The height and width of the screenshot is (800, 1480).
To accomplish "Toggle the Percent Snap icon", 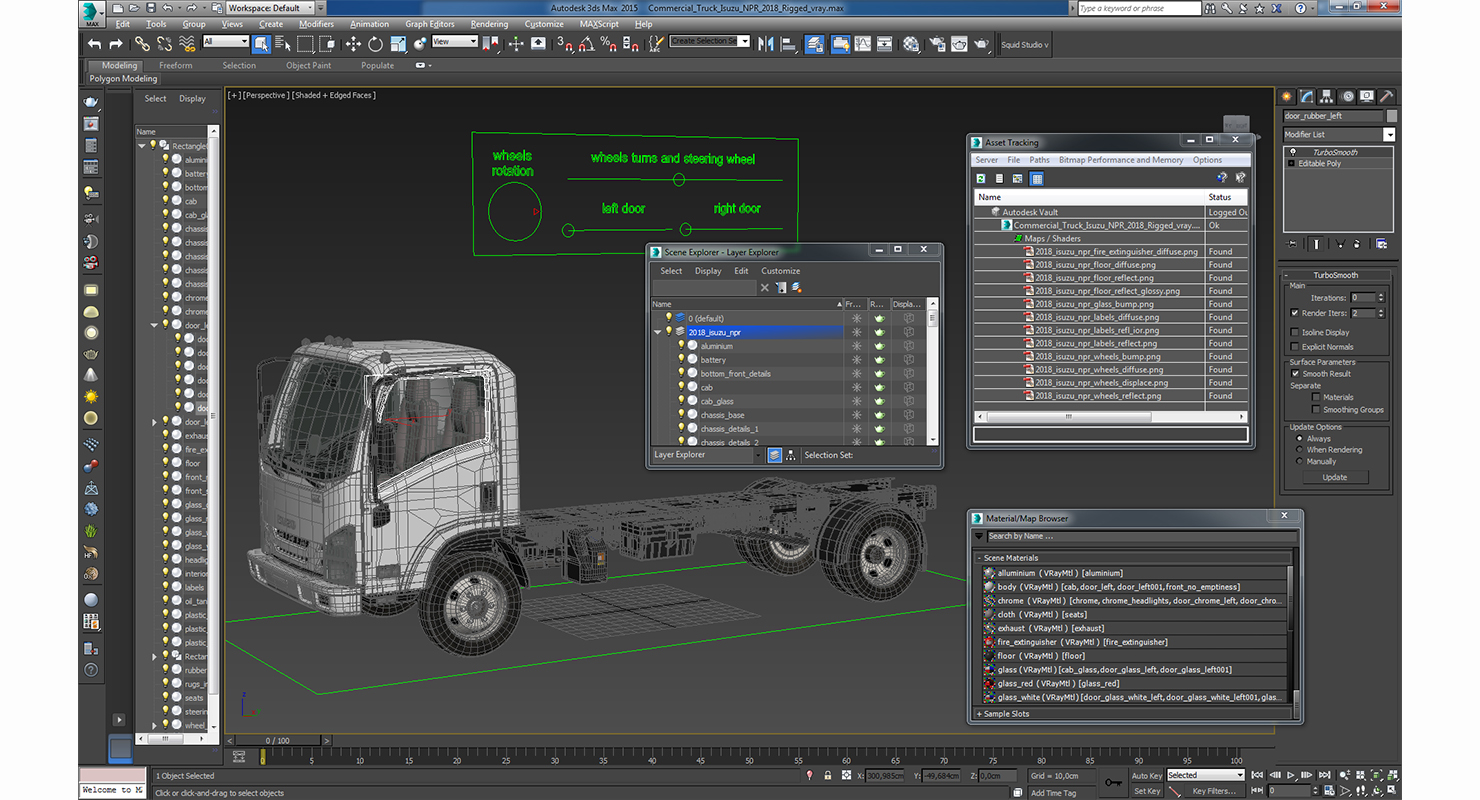I will 609,44.
